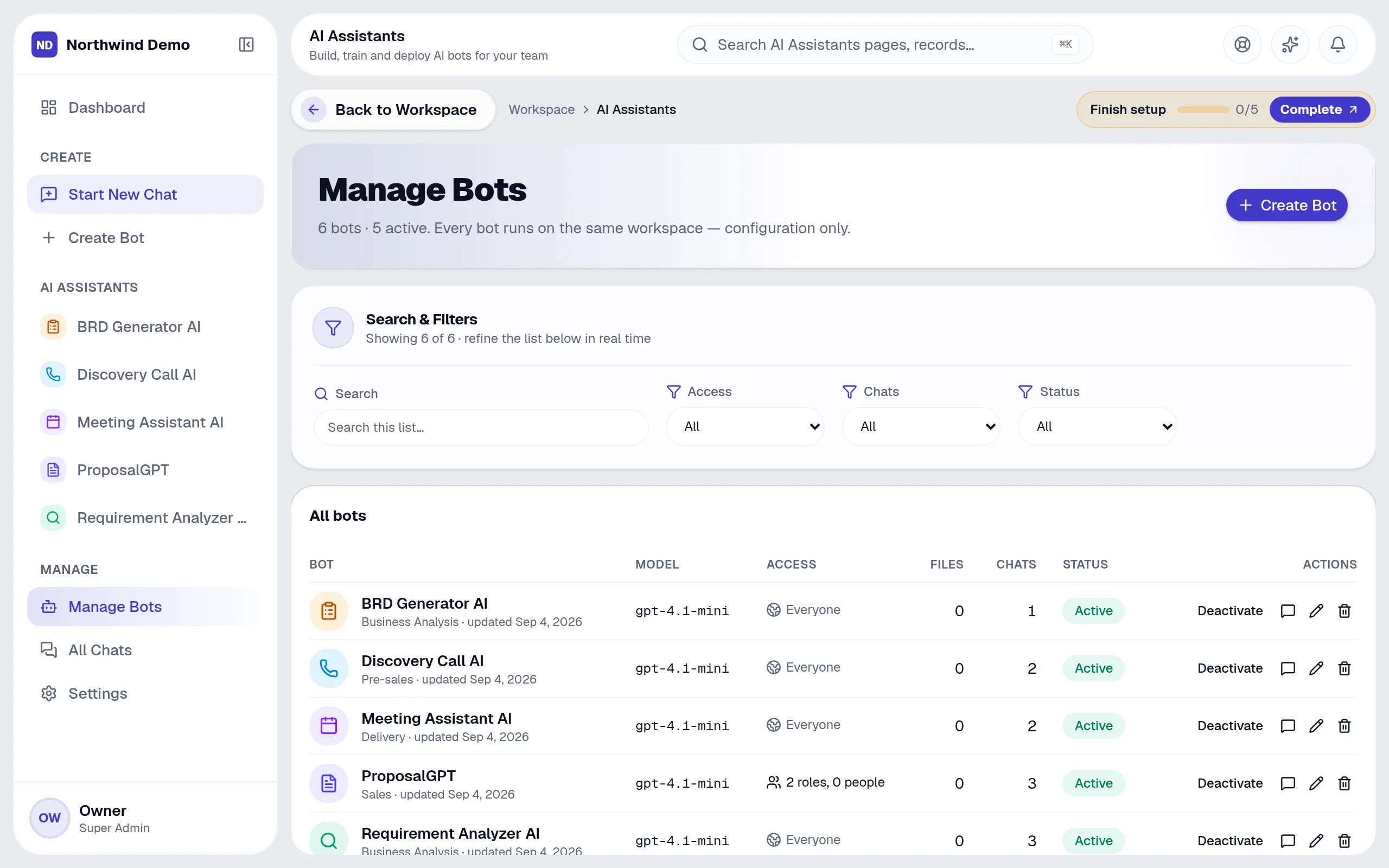Open Discovery Call AI from sidebar
This screenshot has height=868, width=1389.
[145, 374]
